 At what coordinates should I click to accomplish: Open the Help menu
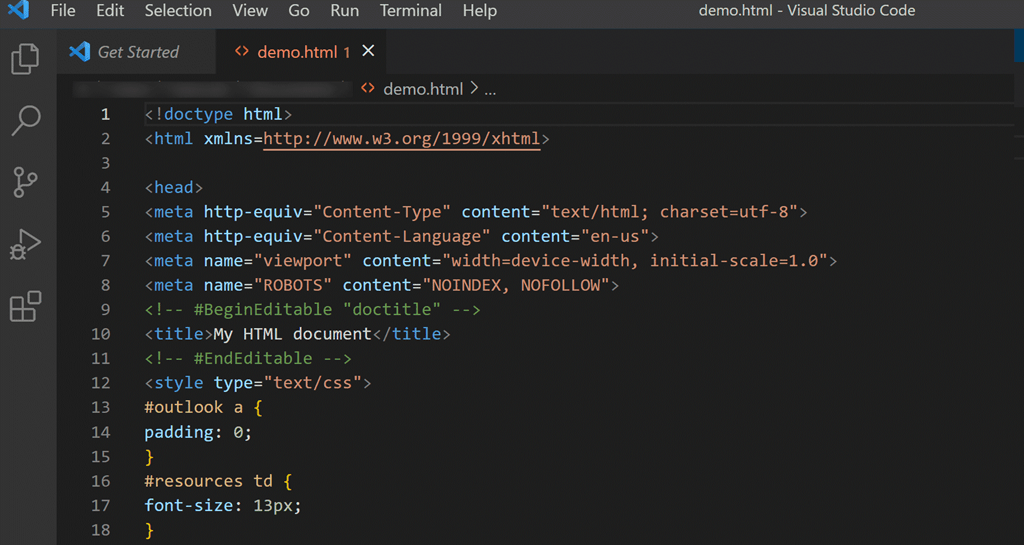[480, 10]
